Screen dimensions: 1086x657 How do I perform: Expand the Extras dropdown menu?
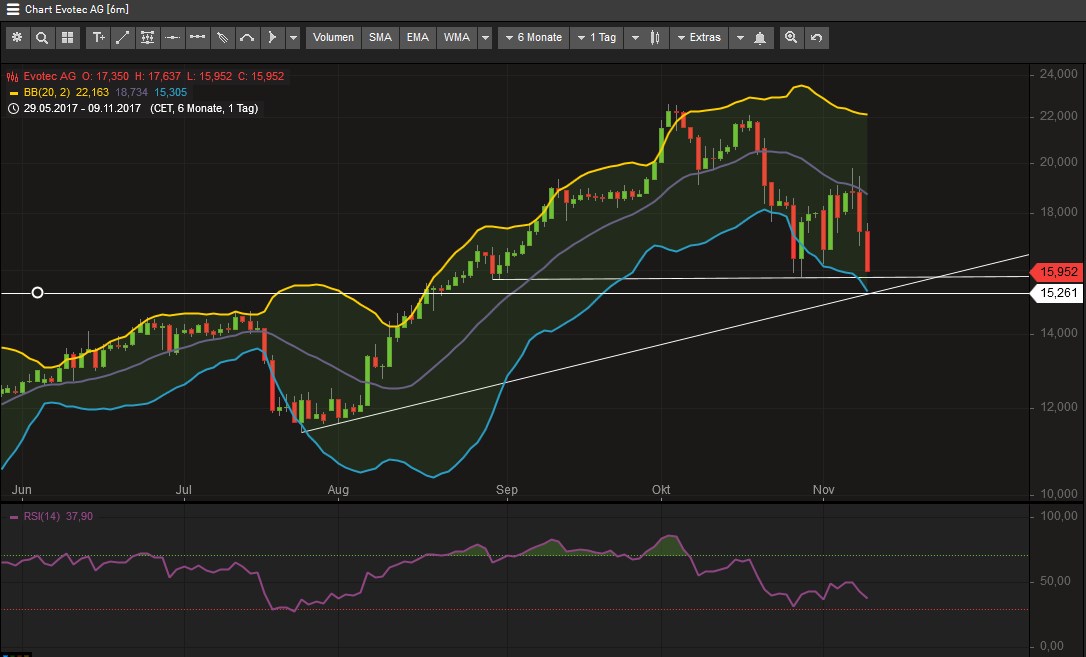tap(698, 38)
